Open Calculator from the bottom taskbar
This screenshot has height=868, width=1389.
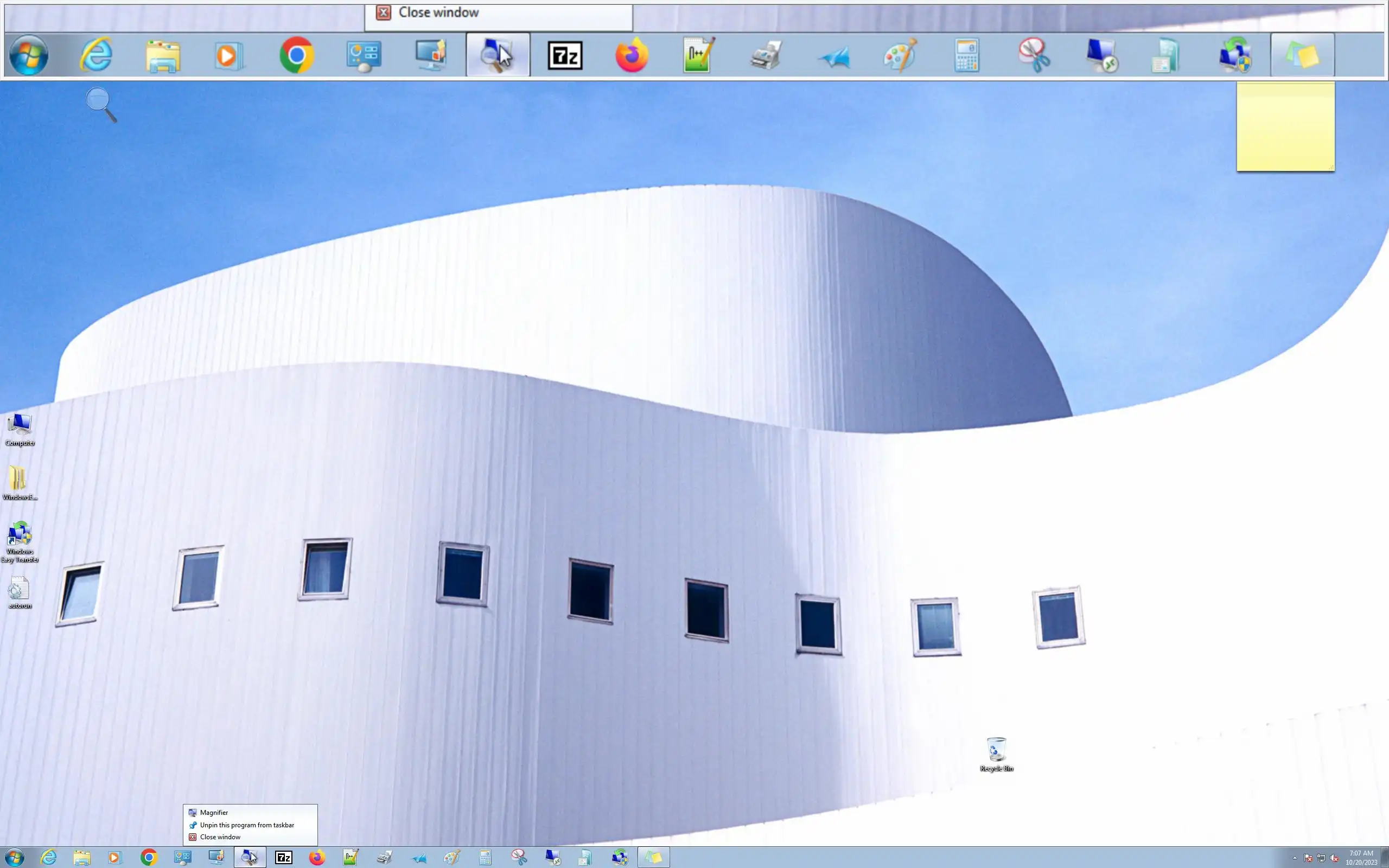pyautogui.click(x=485, y=858)
